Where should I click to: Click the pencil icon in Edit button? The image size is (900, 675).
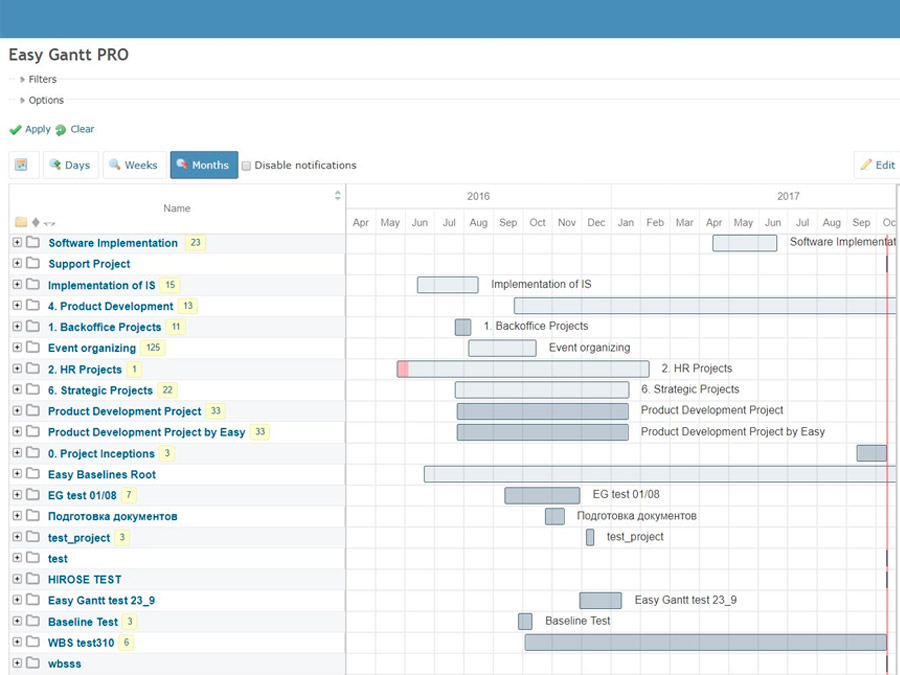click(866, 165)
